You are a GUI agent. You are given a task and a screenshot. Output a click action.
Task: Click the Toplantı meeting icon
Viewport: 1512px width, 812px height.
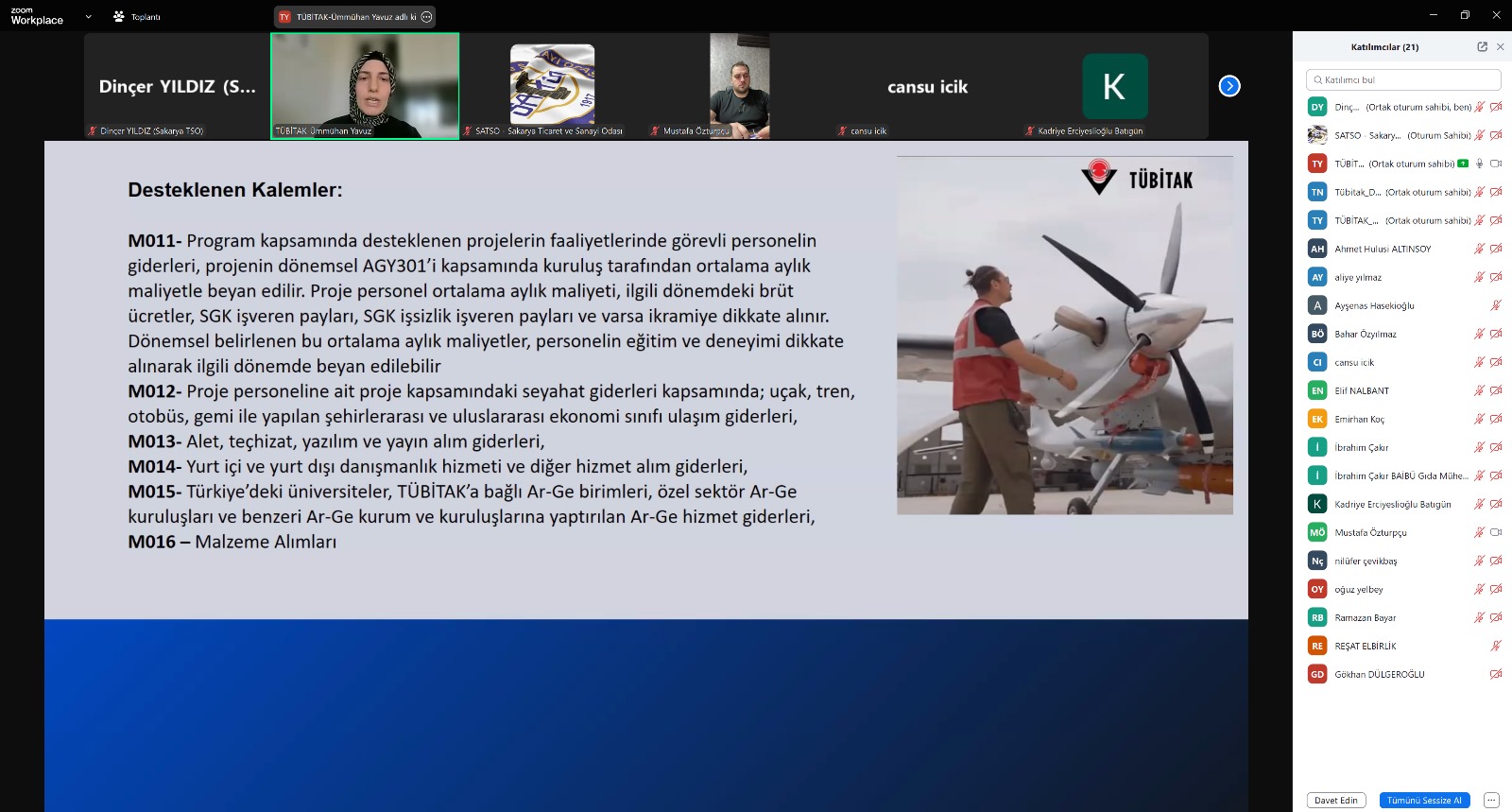(x=119, y=17)
